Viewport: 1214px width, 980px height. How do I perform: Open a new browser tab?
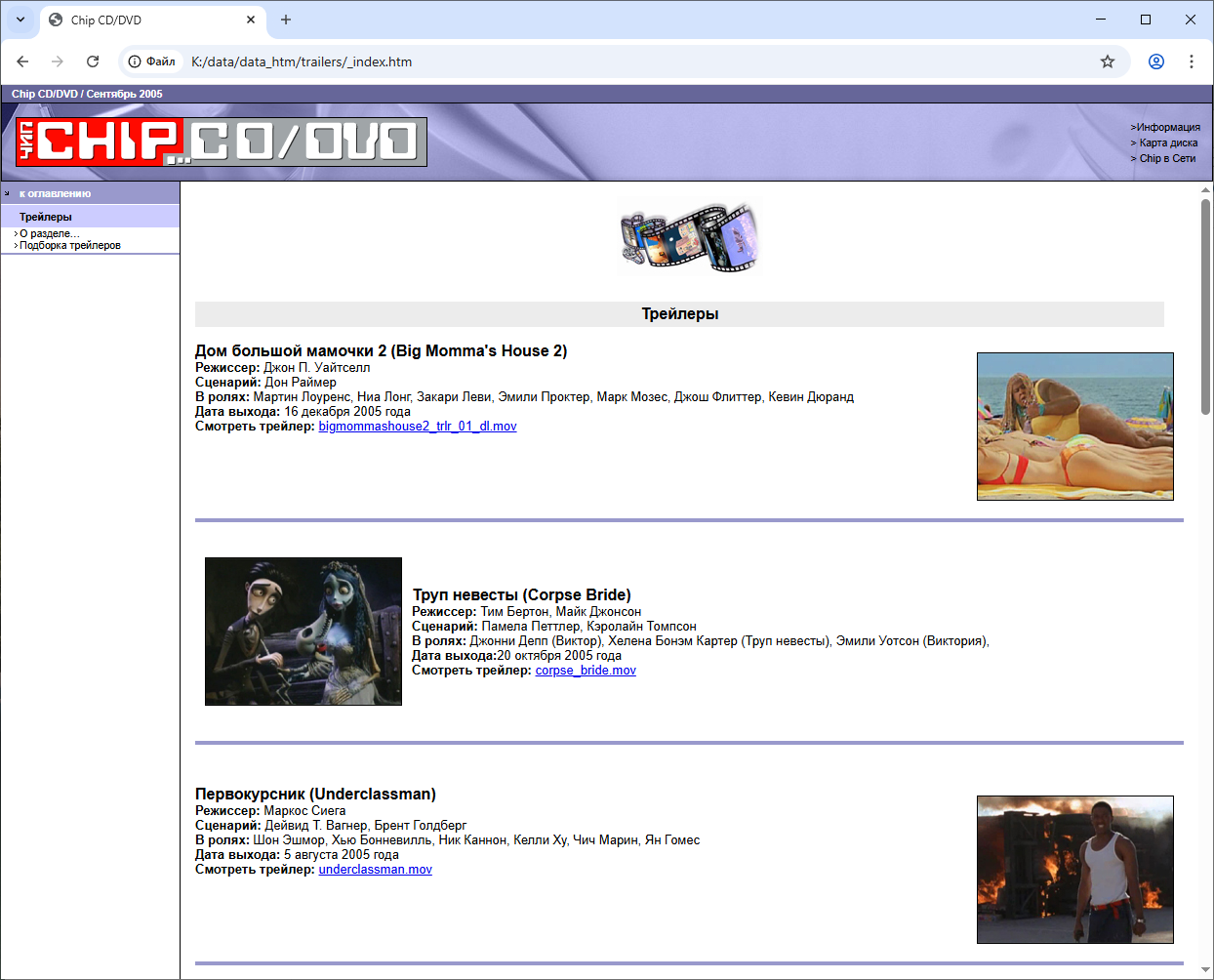click(286, 20)
